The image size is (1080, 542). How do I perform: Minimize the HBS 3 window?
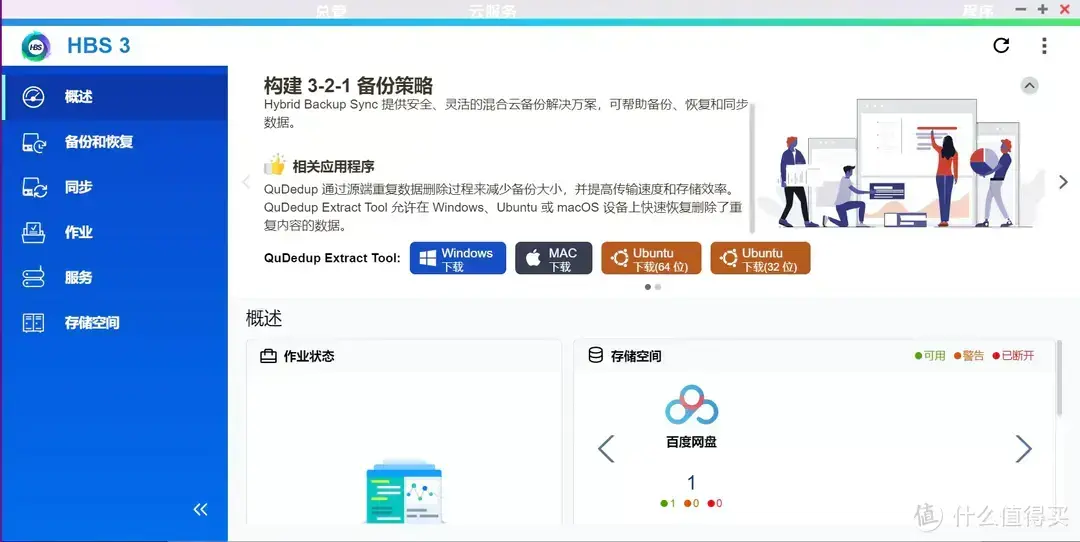click(1021, 10)
